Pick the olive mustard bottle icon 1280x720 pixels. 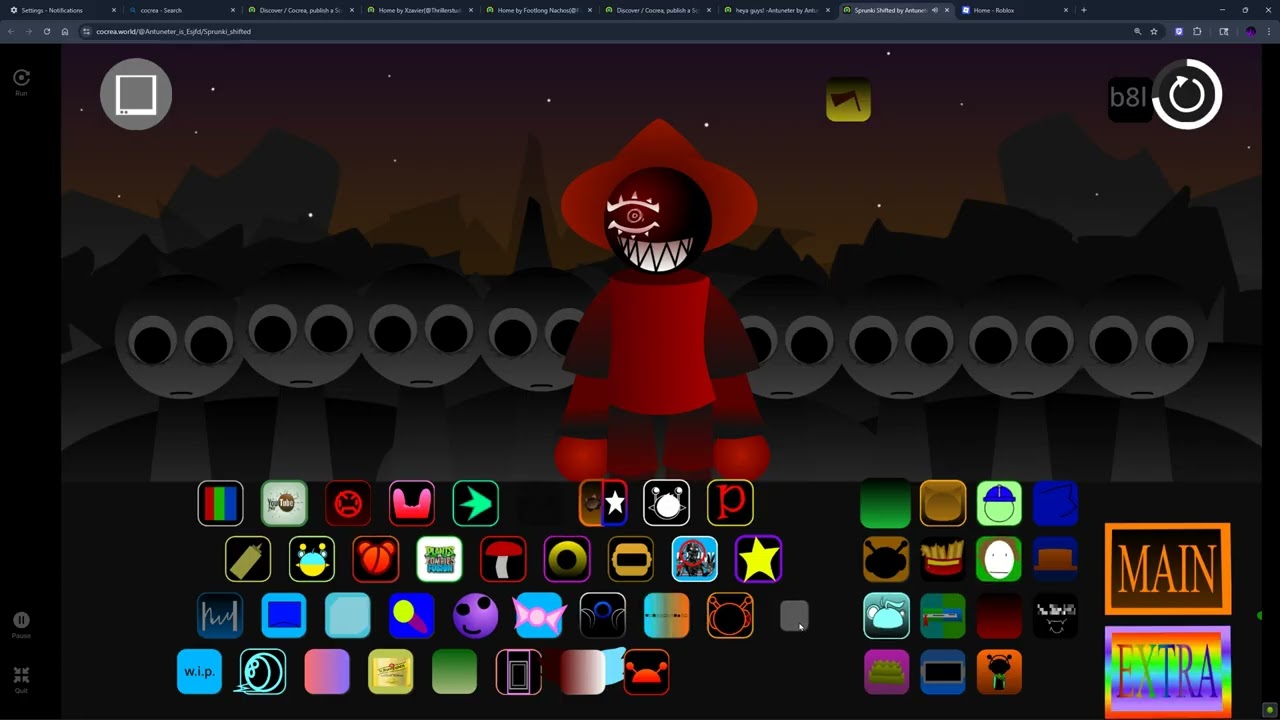248,559
